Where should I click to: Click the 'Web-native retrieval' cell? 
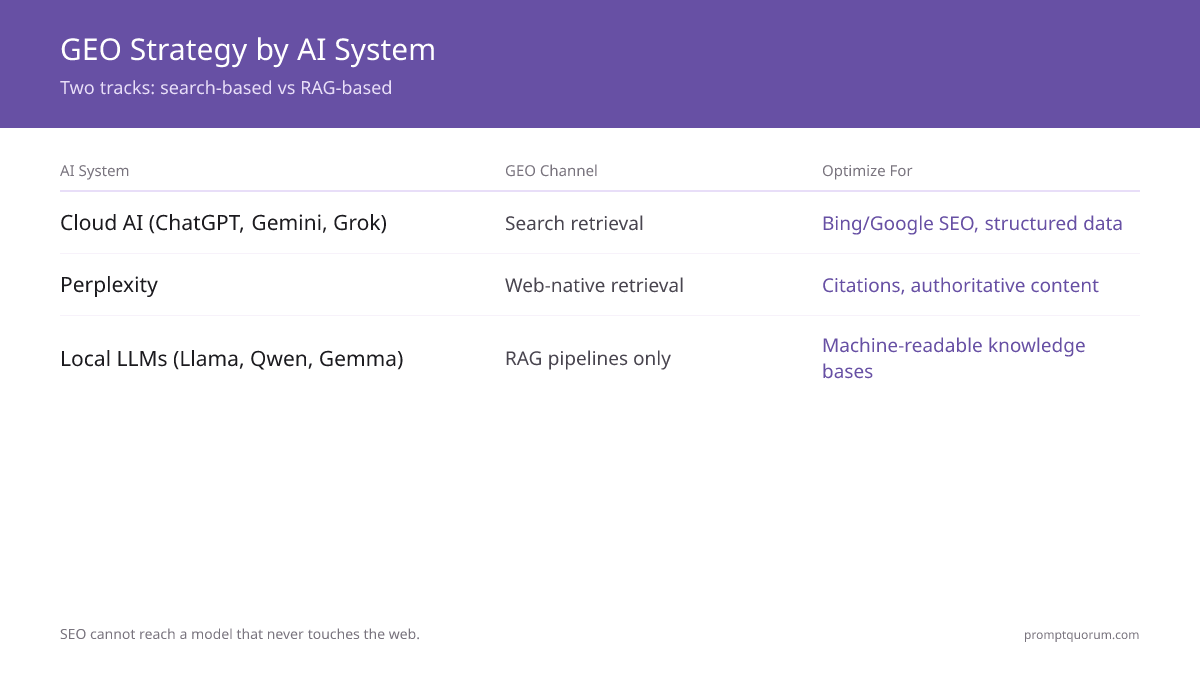click(x=594, y=285)
